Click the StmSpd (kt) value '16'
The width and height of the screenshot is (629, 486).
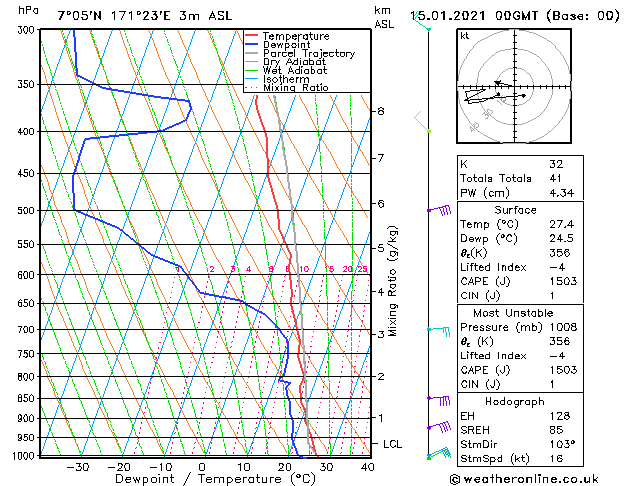tap(556, 458)
